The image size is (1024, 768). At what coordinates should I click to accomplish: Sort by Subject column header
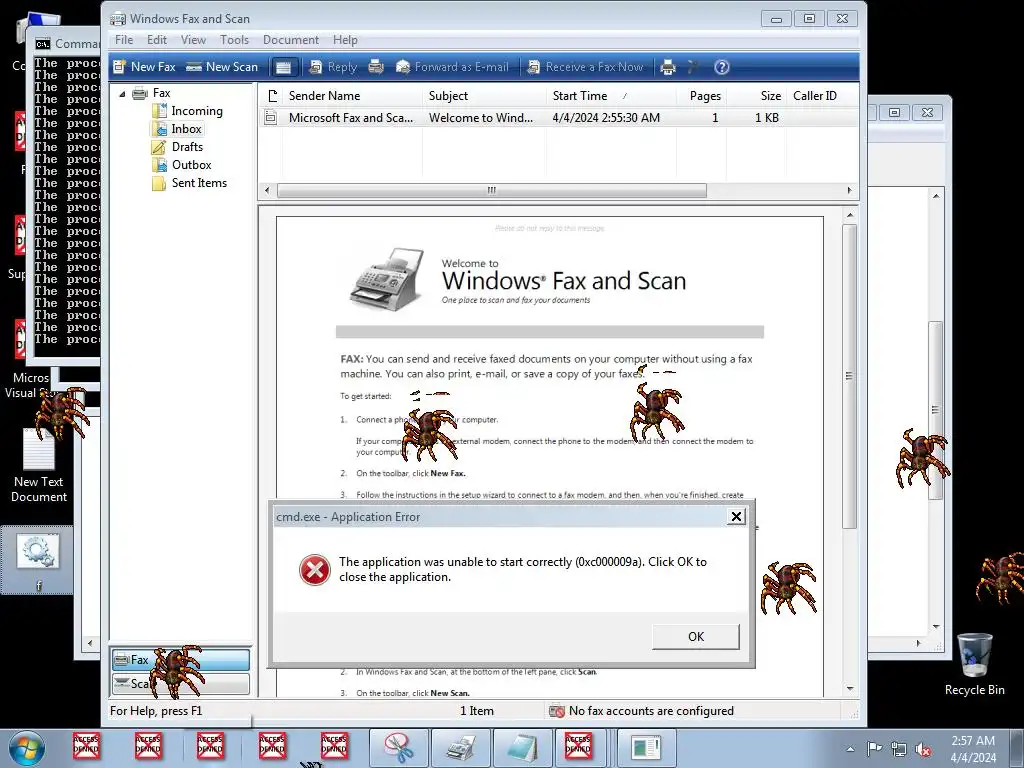[484, 96]
